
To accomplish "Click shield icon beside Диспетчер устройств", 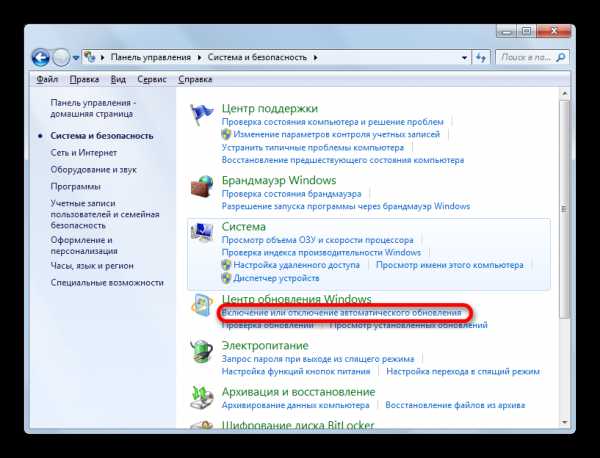I will [x=226, y=278].
